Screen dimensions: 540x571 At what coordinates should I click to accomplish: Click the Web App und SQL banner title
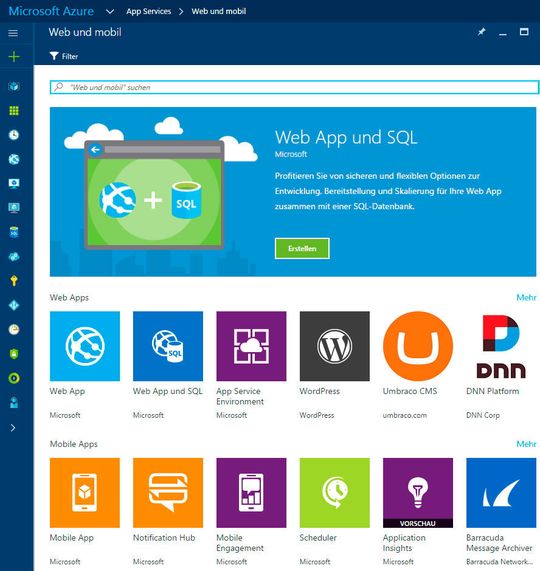pyautogui.click(x=346, y=138)
